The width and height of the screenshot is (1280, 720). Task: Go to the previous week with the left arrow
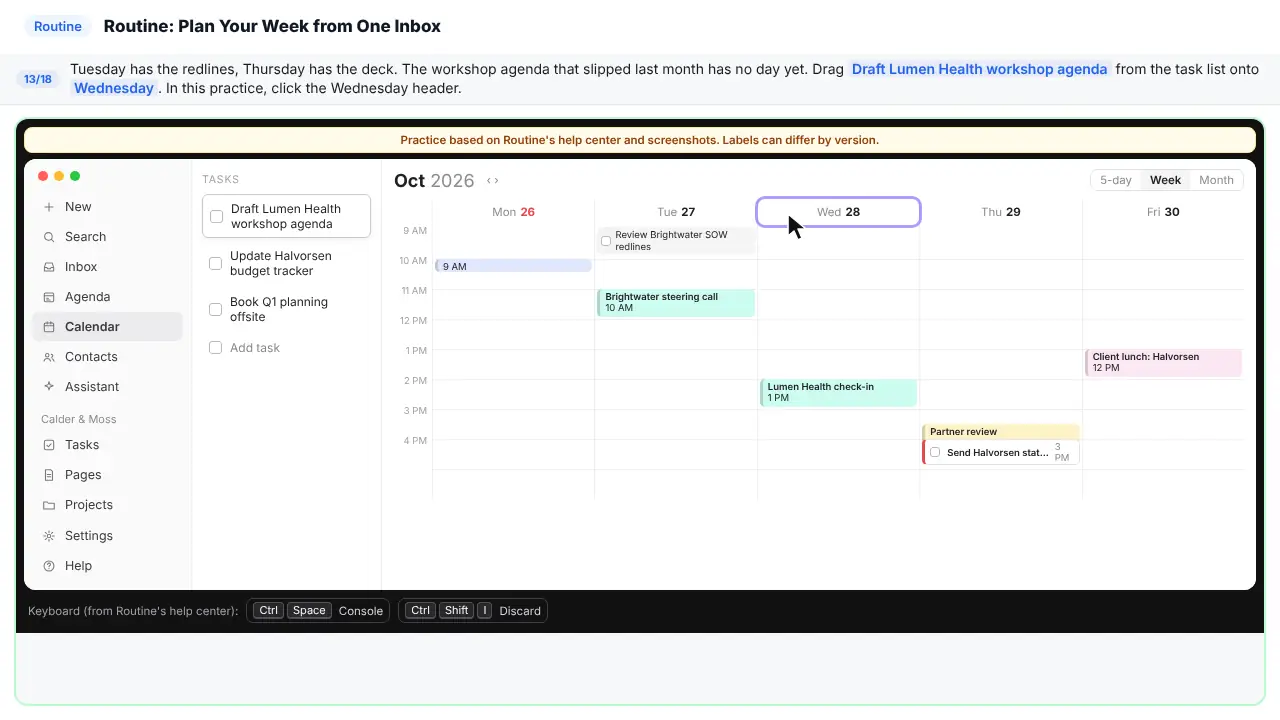[x=489, y=181]
